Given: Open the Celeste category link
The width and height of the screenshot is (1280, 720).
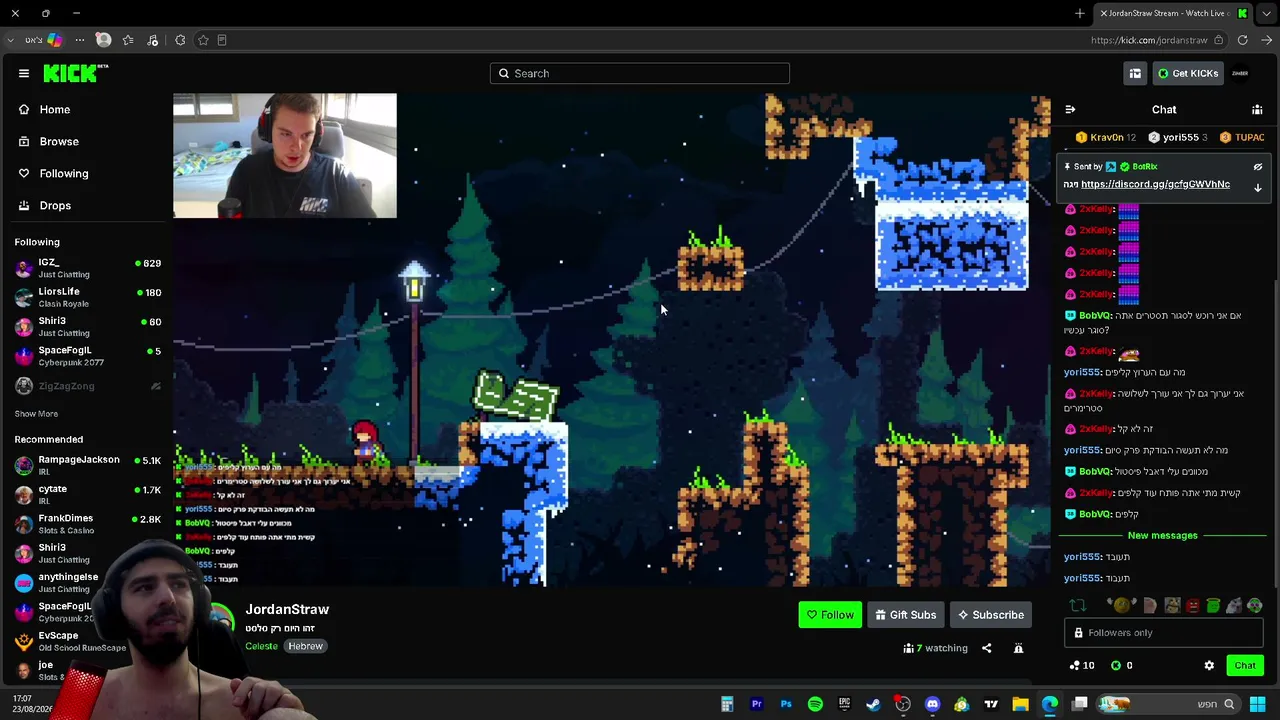Looking at the screenshot, I should (261, 646).
